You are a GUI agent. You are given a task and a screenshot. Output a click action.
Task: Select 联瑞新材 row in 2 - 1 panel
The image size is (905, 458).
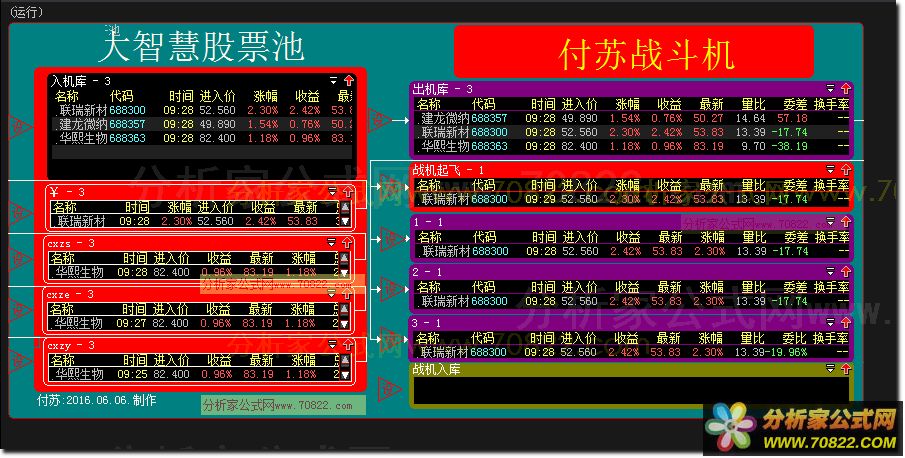[633, 301]
